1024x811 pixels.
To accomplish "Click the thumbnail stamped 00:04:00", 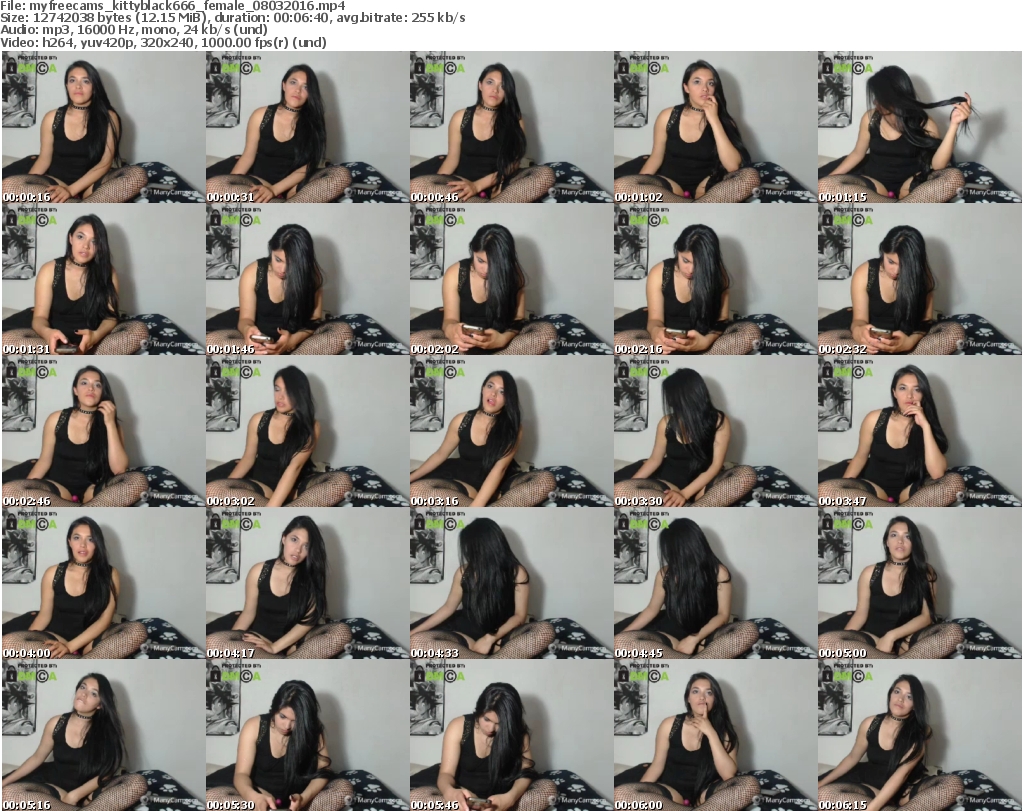I will point(103,583).
